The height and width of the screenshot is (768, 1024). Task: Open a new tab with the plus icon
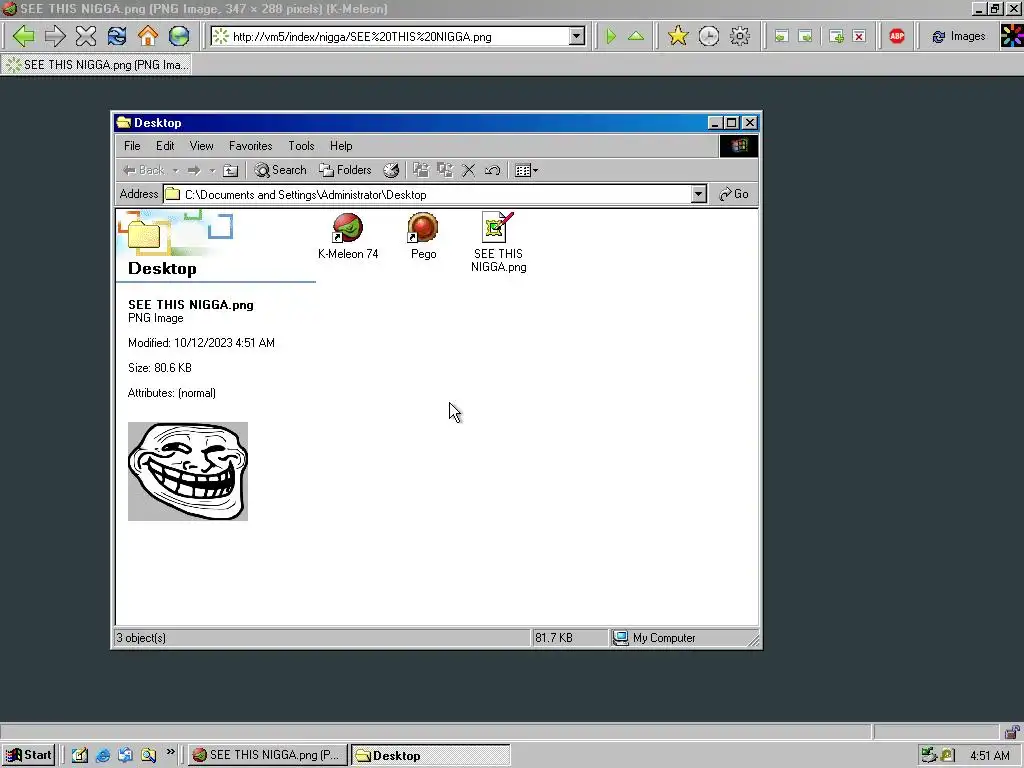click(x=836, y=37)
